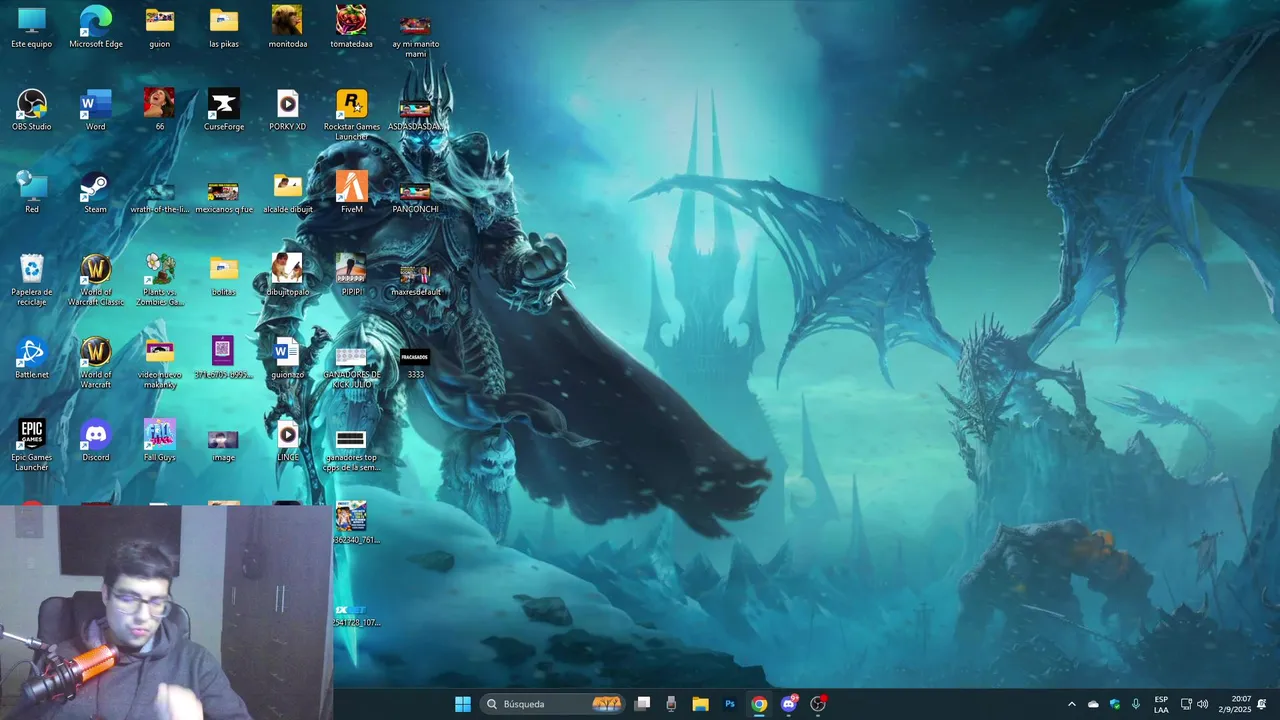Open the Este equipo desktop icon
1280x720 pixels.
[32, 27]
